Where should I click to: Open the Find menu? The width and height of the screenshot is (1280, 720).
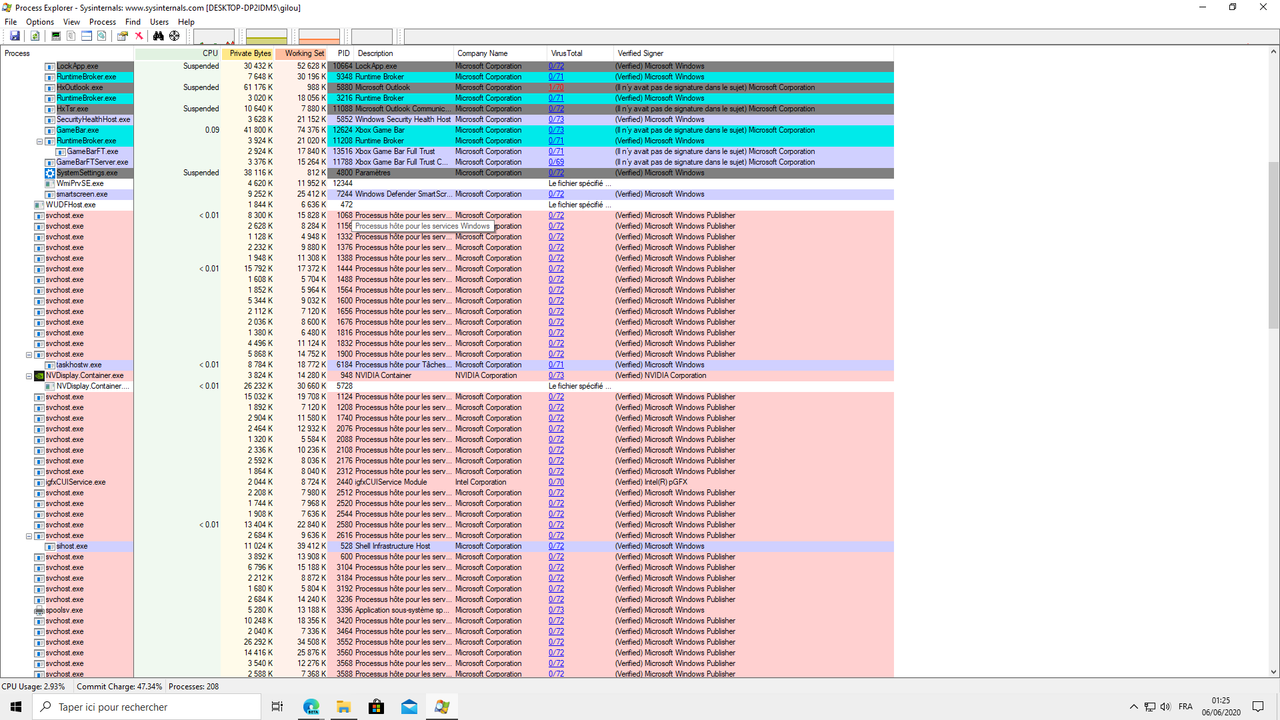click(133, 22)
